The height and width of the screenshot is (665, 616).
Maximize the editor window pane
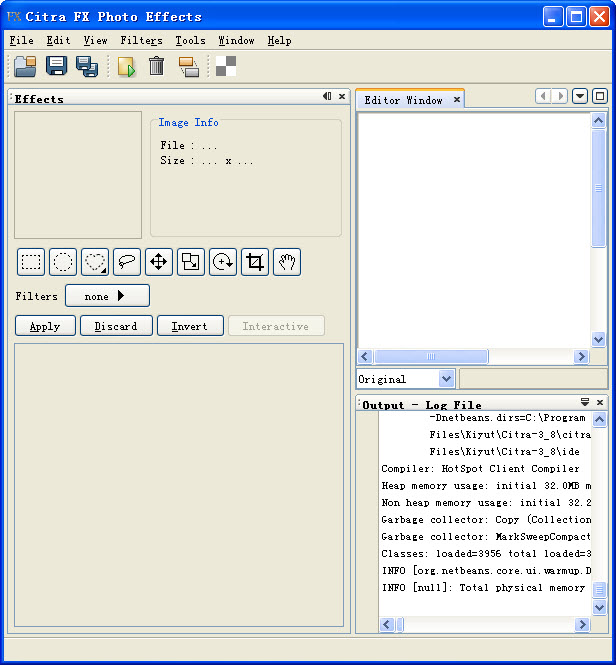pyautogui.click(x=600, y=96)
